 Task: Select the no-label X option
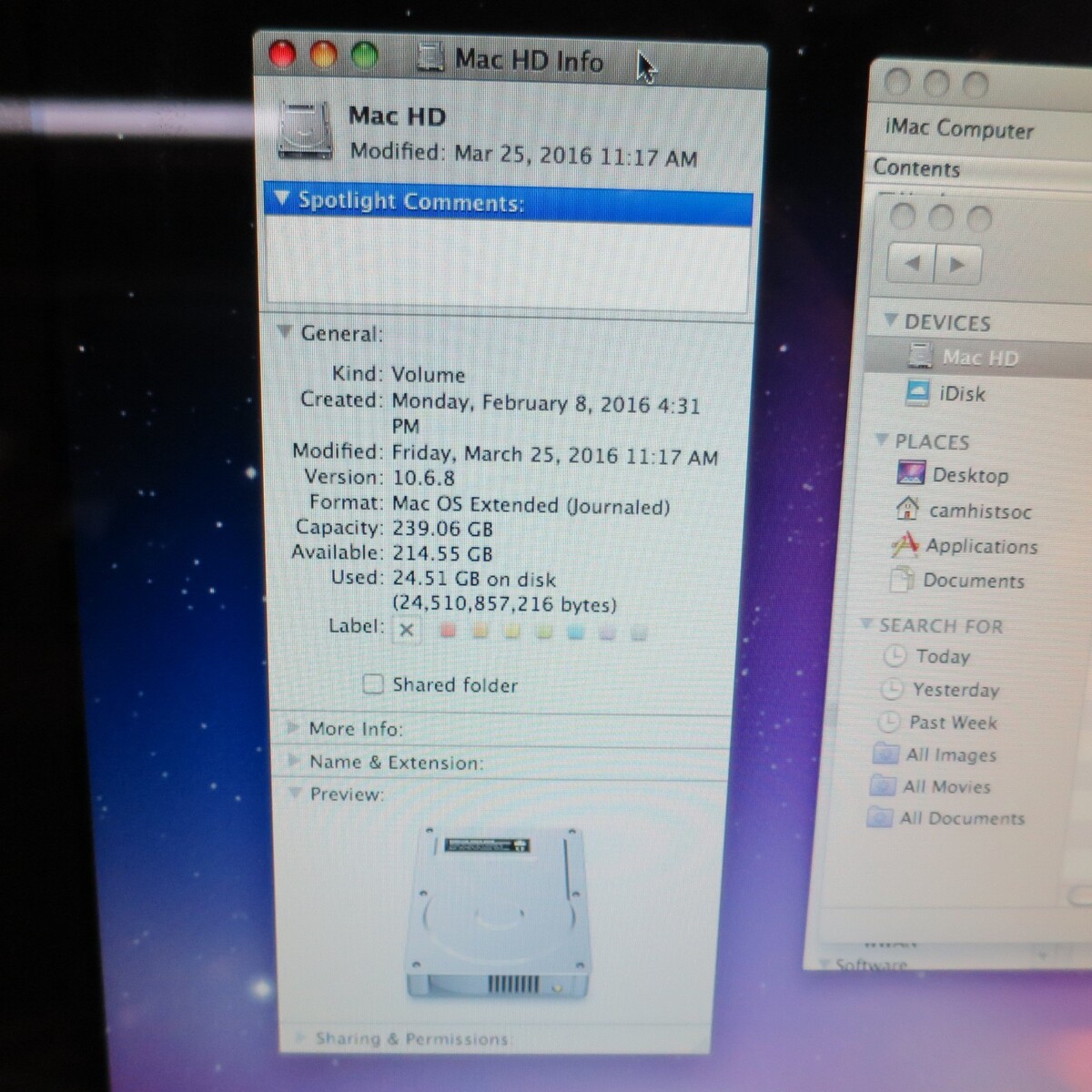(x=407, y=630)
